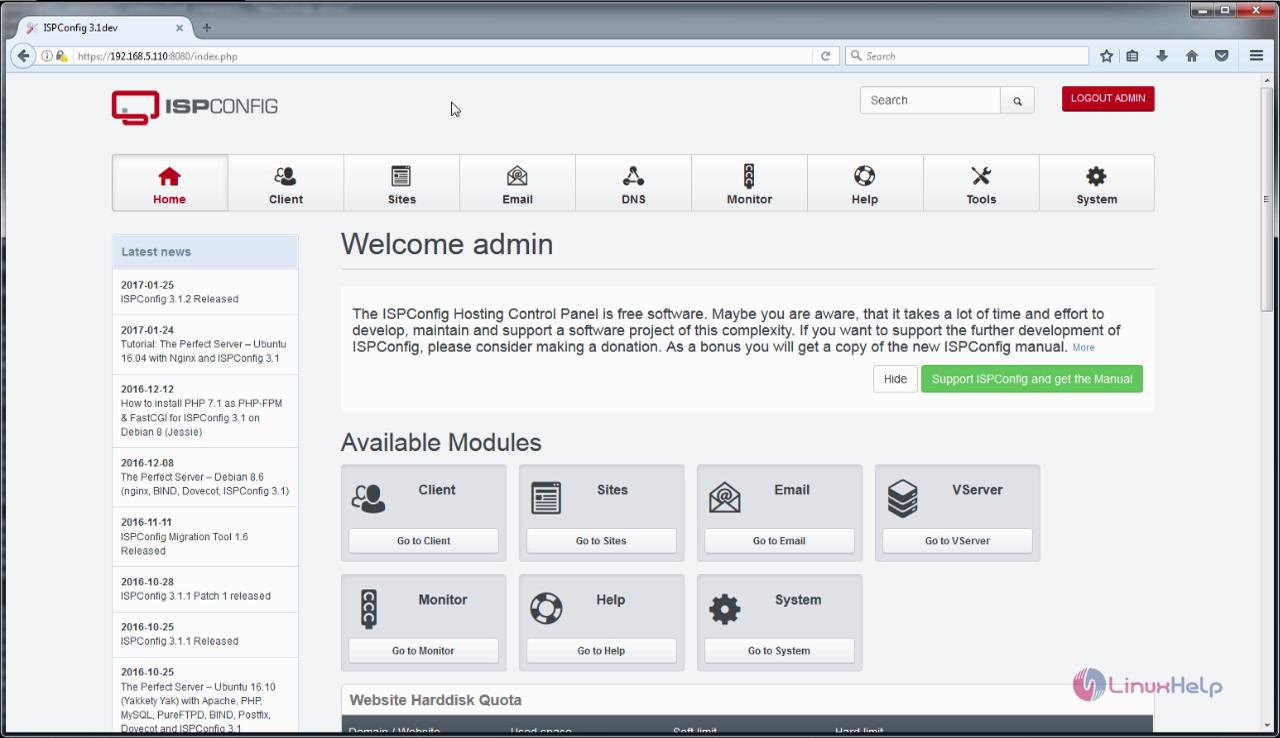Open the Monitor navigation tab
Viewport: 1280px width, 738px height.
(x=750, y=183)
